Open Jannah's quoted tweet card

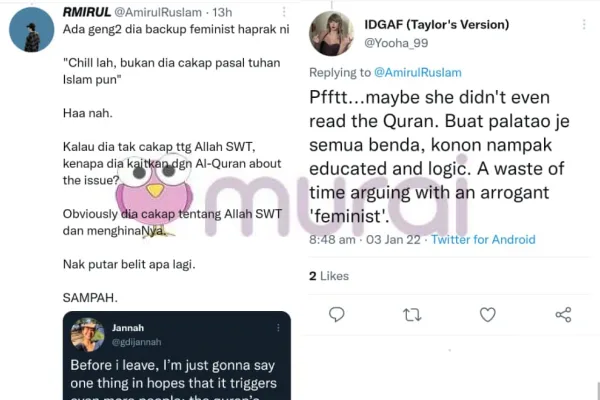point(177,356)
